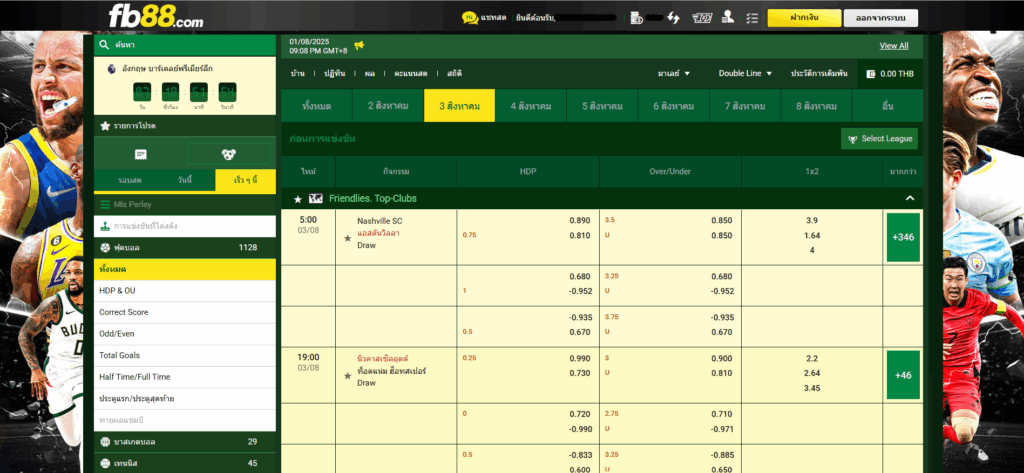Go to บ้าน home menu item
The height and width of the screenshot is (473, 1024).
(x=297, y=74)
